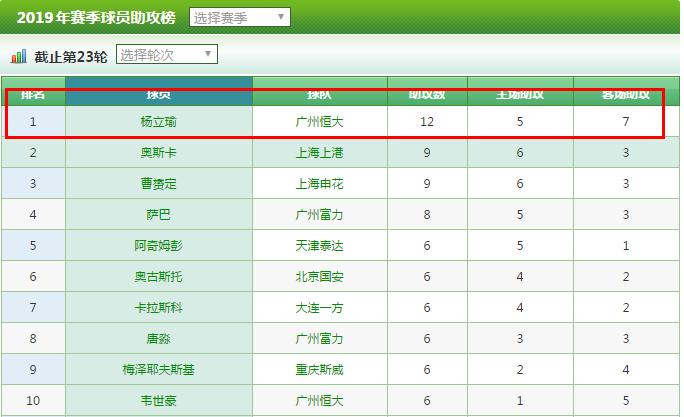Open player 杨立瑜's link
Screen dimensions: 684x417
click(x=158, y=122)
